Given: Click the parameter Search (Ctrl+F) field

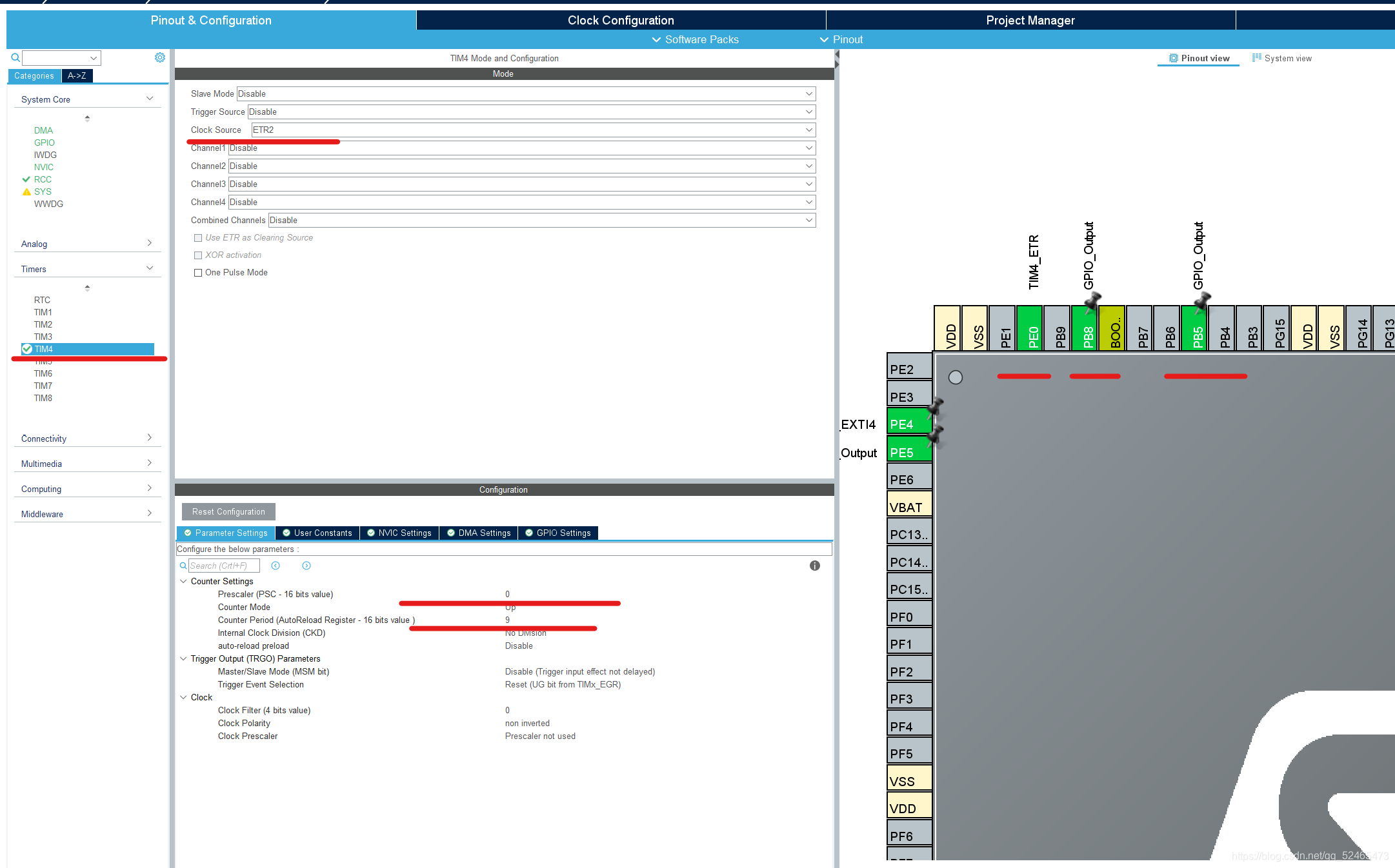Looking at the screenshot, I should (224, 566).
